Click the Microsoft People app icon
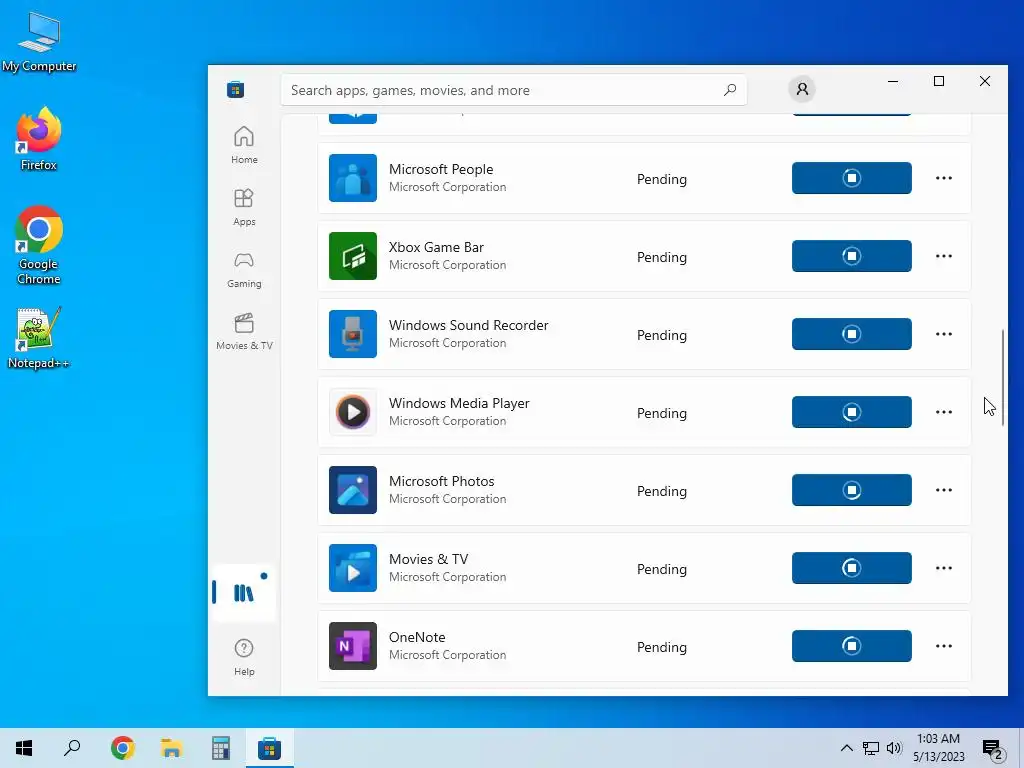 [x=353, y=178]
